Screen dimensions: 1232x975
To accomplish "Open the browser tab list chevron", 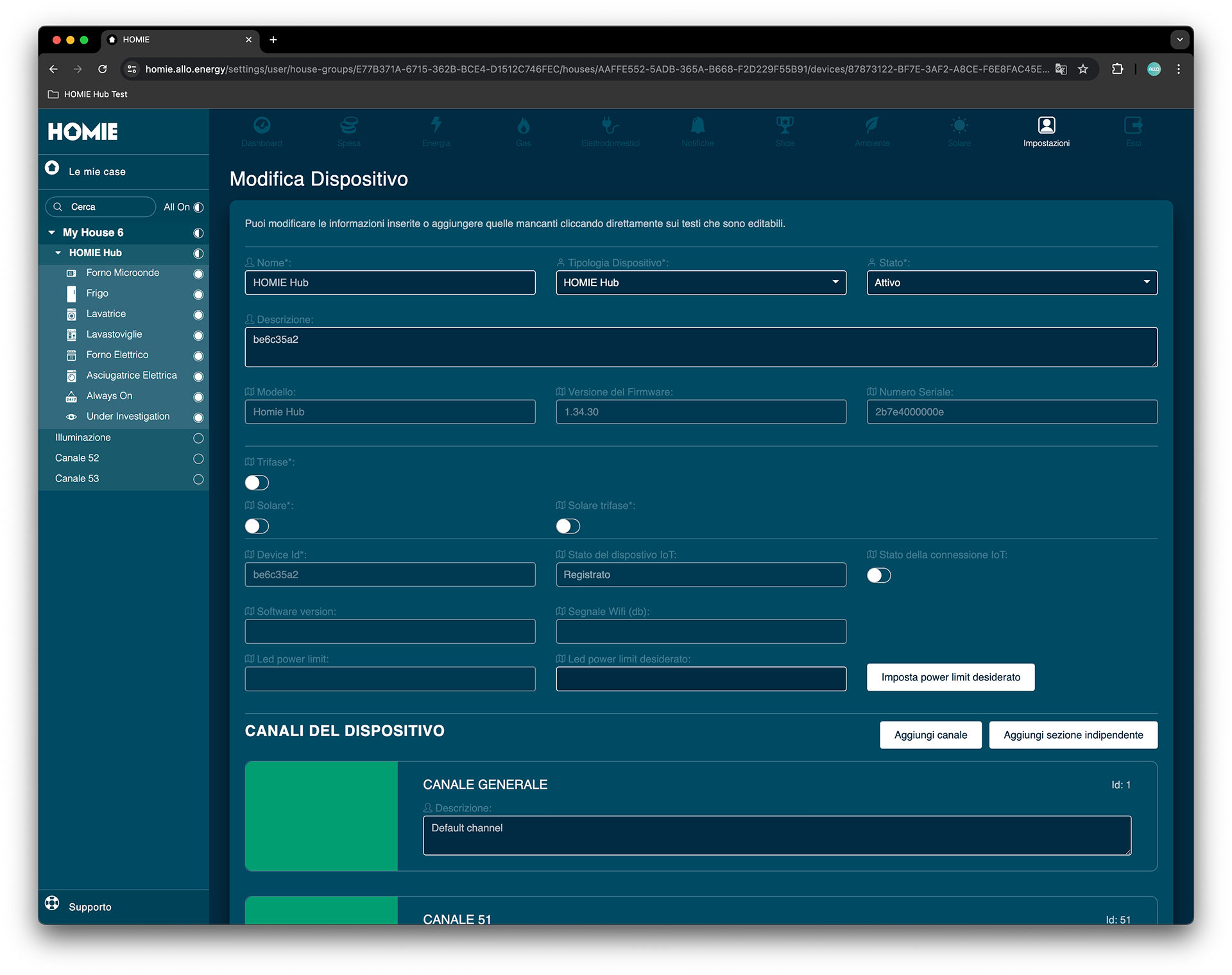I will [1179, 40].
